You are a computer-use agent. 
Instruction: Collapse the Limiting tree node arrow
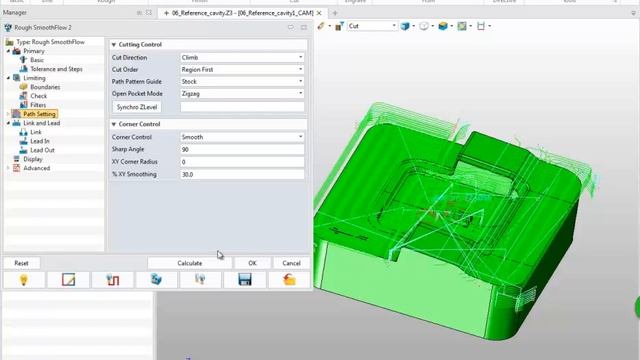[x=8, y=78]
